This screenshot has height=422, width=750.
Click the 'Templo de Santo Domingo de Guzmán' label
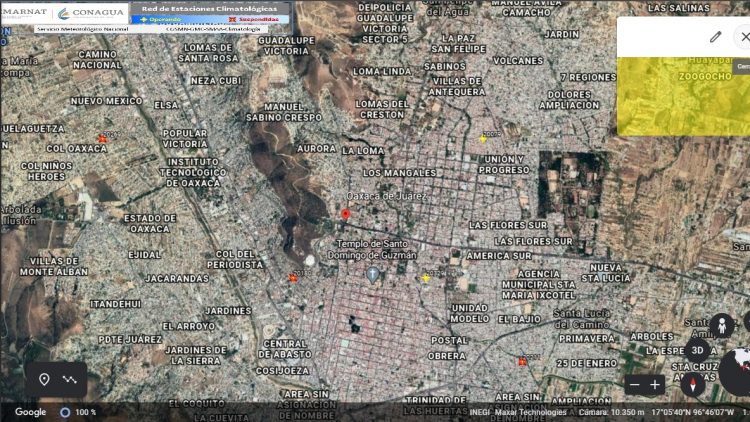point(372,249)
